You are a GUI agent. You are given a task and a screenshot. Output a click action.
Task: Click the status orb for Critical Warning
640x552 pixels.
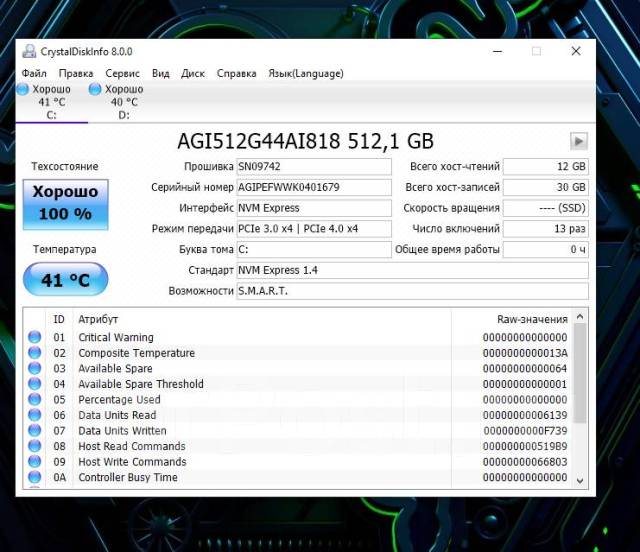tap(35, 337)
